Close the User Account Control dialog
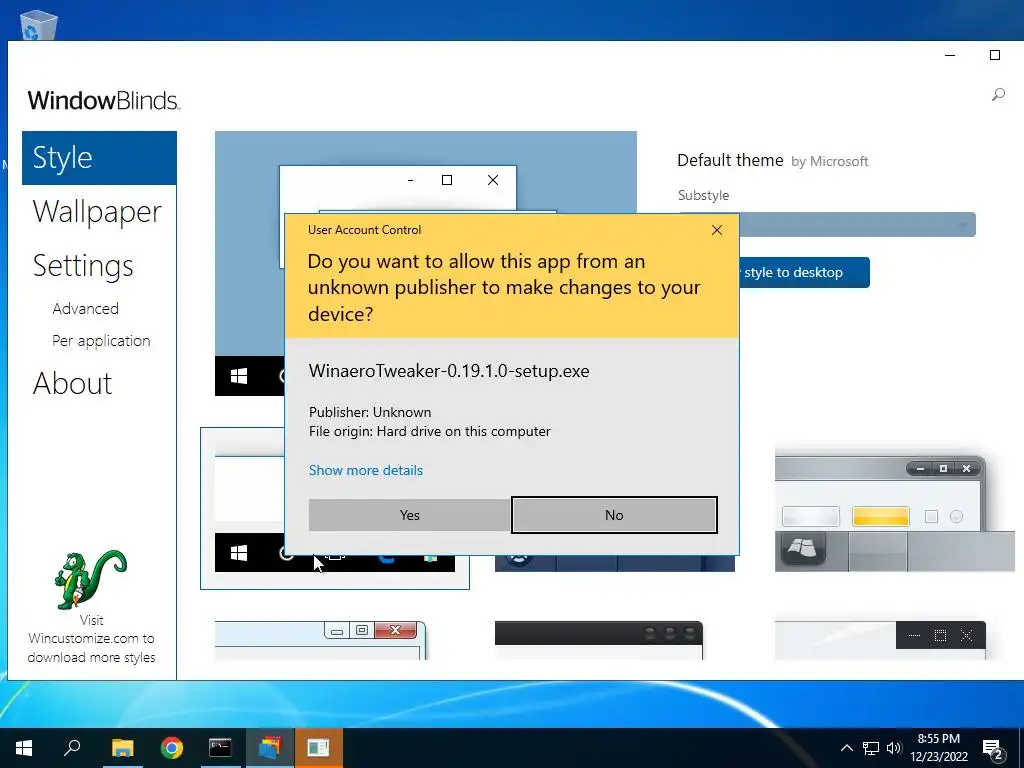1024x768 pixels. (716, 230)
